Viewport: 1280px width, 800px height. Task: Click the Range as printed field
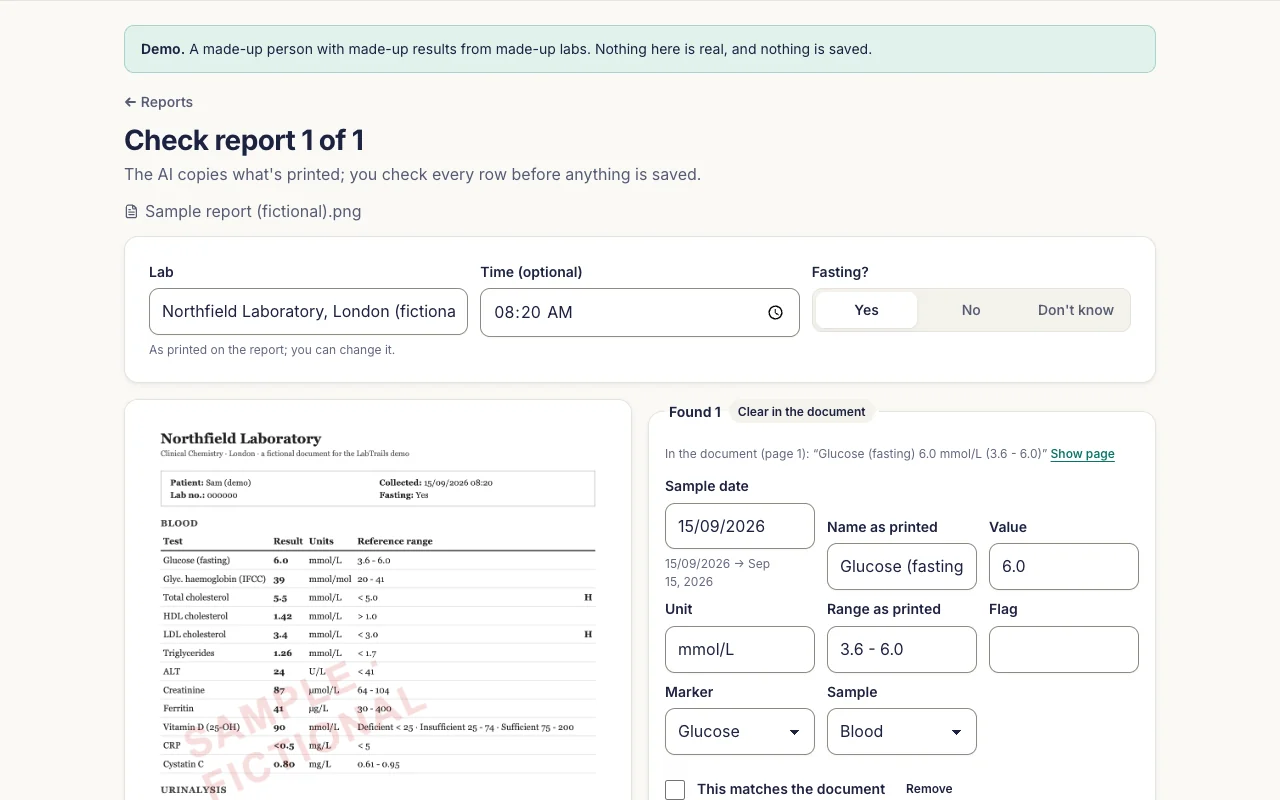902,650
